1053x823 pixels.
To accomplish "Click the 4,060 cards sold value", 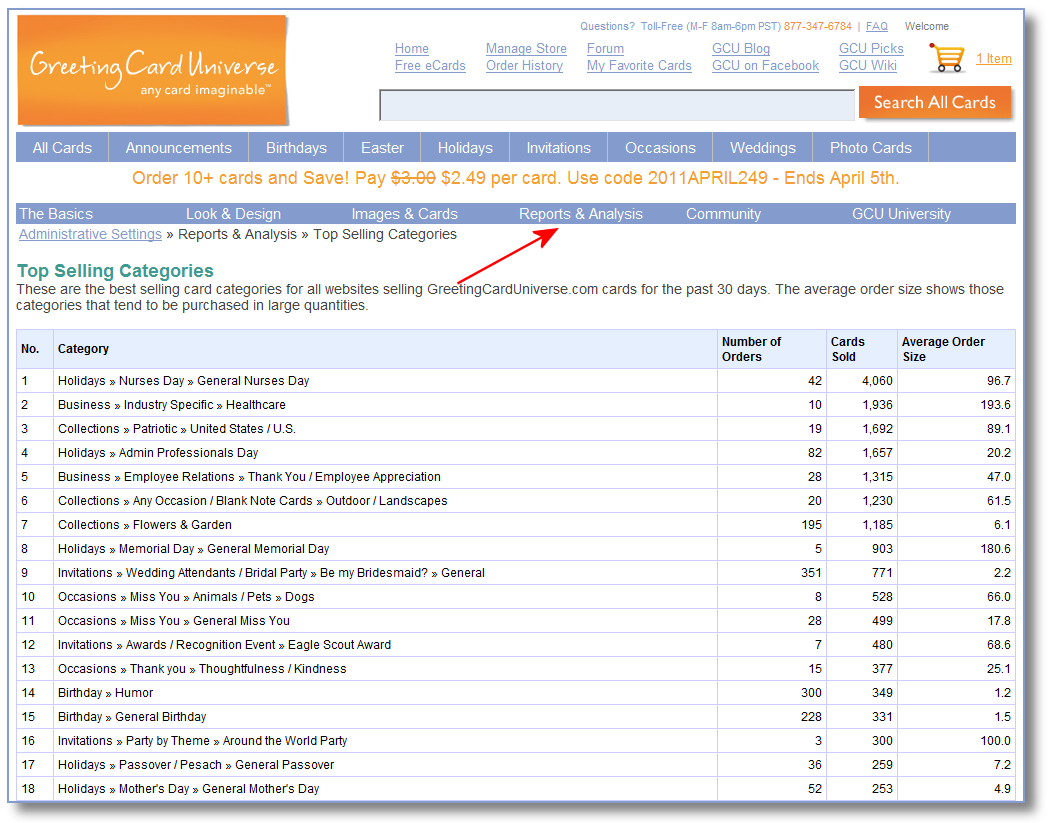I will 877,381.
